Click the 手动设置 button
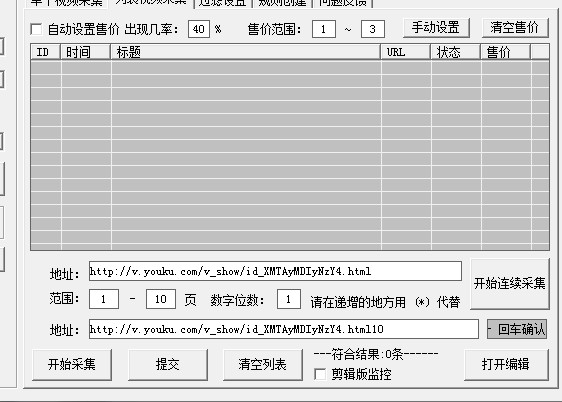The image size is (562, 402). (436, 28)
